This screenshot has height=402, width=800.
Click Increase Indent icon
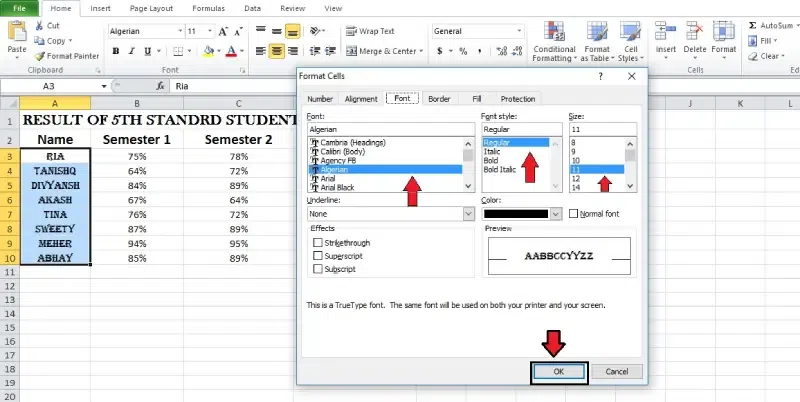[331, 51]
